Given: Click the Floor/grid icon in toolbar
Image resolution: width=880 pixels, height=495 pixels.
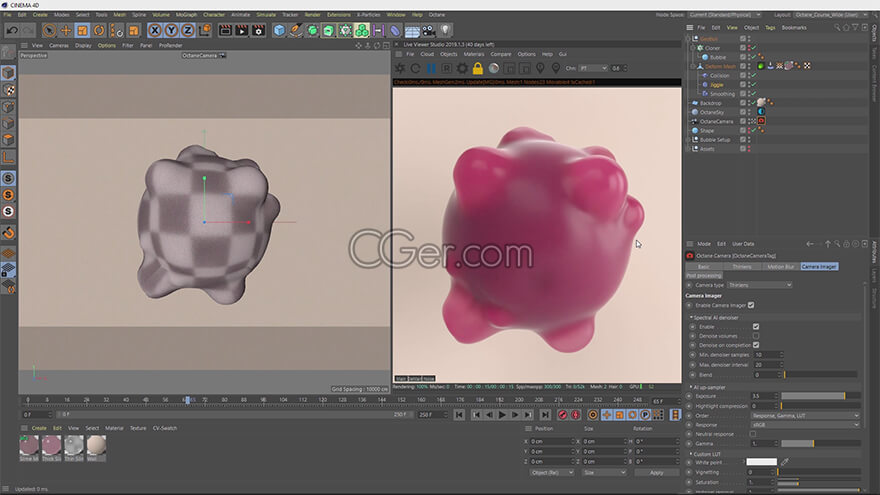Looking at the screenshot, I should point(412,30).
